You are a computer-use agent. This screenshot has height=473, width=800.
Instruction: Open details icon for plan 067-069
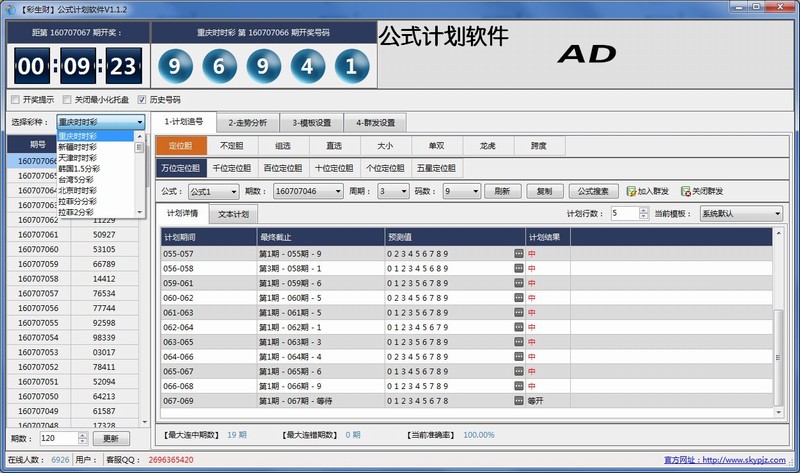pyautogui.click(x=518, y=400)
